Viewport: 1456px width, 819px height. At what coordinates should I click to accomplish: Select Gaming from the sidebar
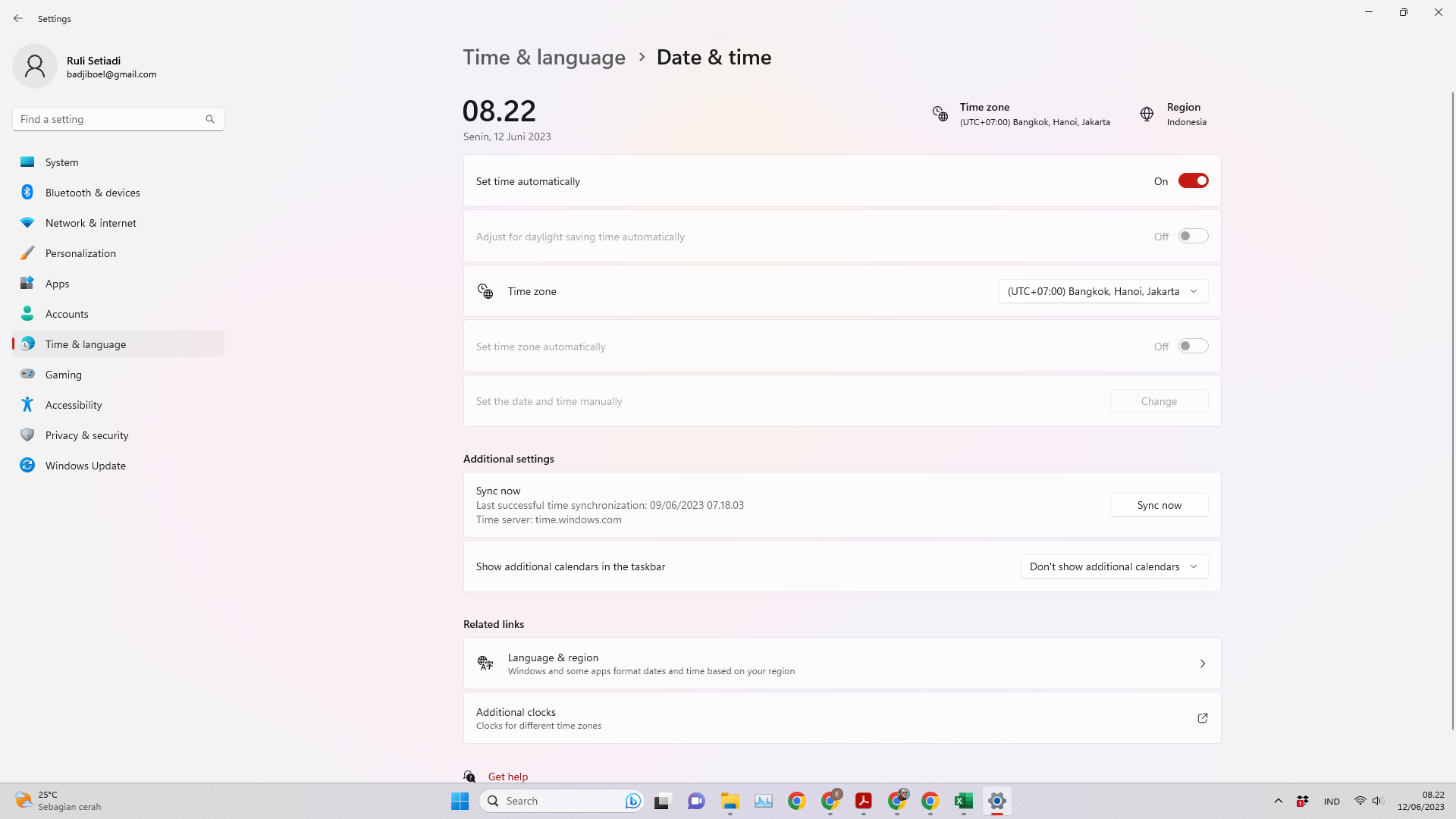click(x=64, y=374)
